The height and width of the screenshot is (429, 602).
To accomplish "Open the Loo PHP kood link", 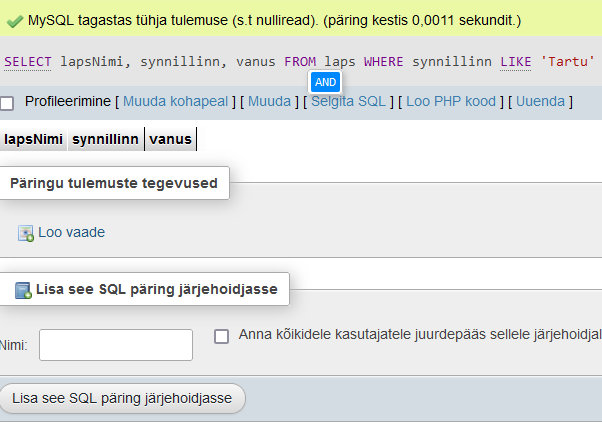I will pos(451,101).
